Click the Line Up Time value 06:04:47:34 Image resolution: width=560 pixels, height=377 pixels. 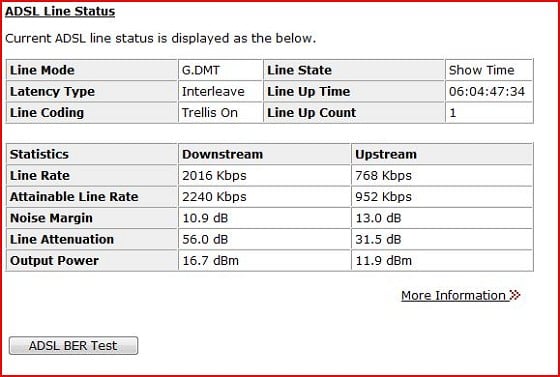tap(489, 91)
